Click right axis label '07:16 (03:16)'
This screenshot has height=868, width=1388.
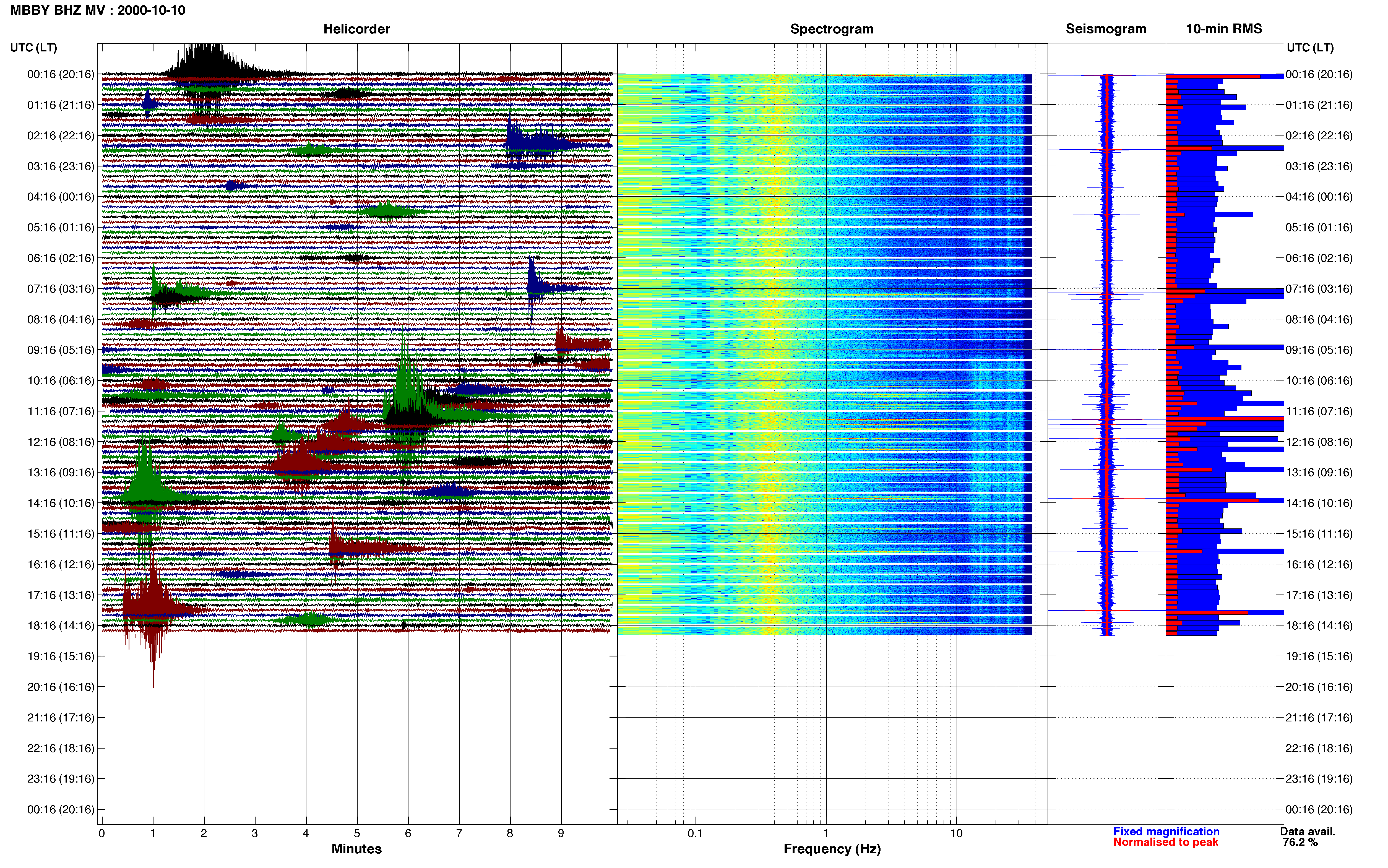(1319, 289)
